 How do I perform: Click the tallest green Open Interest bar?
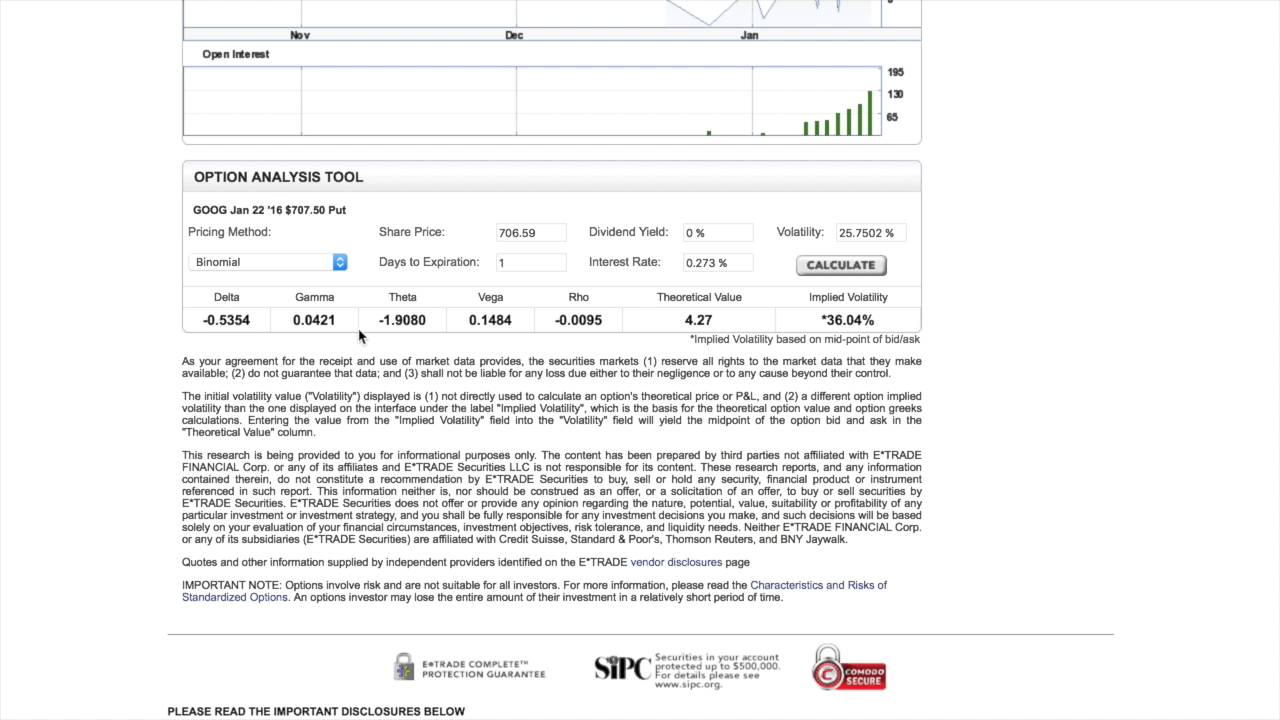tap(870, 113)
